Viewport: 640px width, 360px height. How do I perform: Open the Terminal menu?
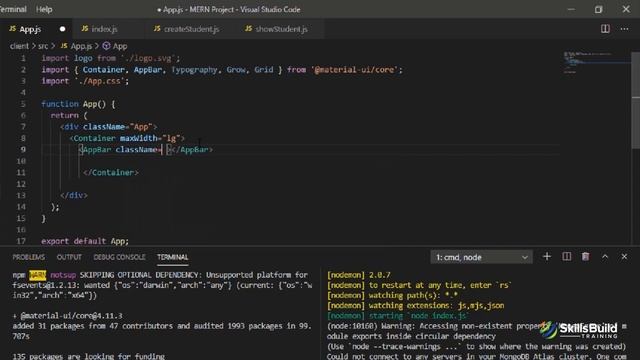12,9
